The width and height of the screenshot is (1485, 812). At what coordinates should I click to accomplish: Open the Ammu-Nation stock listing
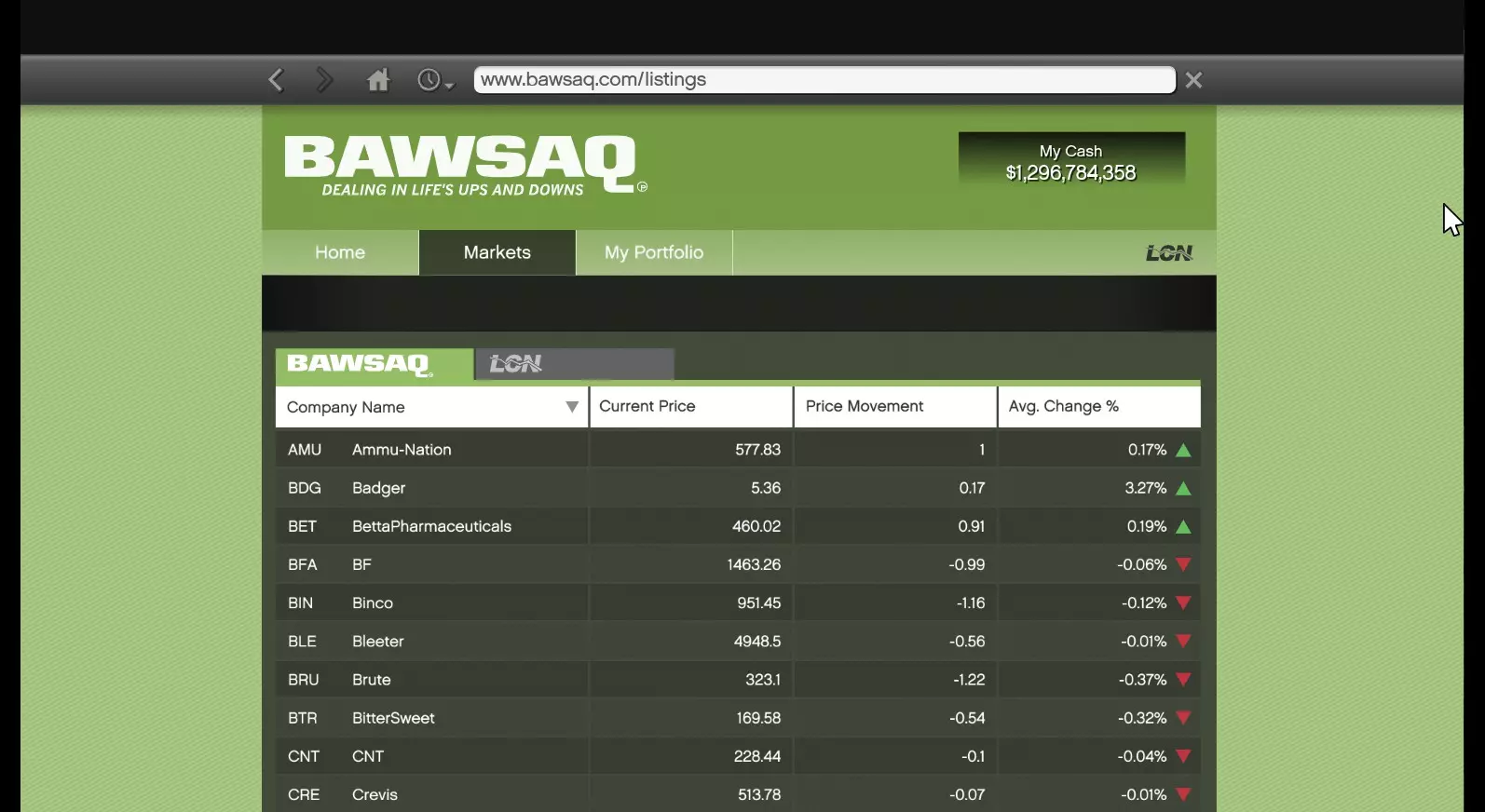[x=738, y=450]
